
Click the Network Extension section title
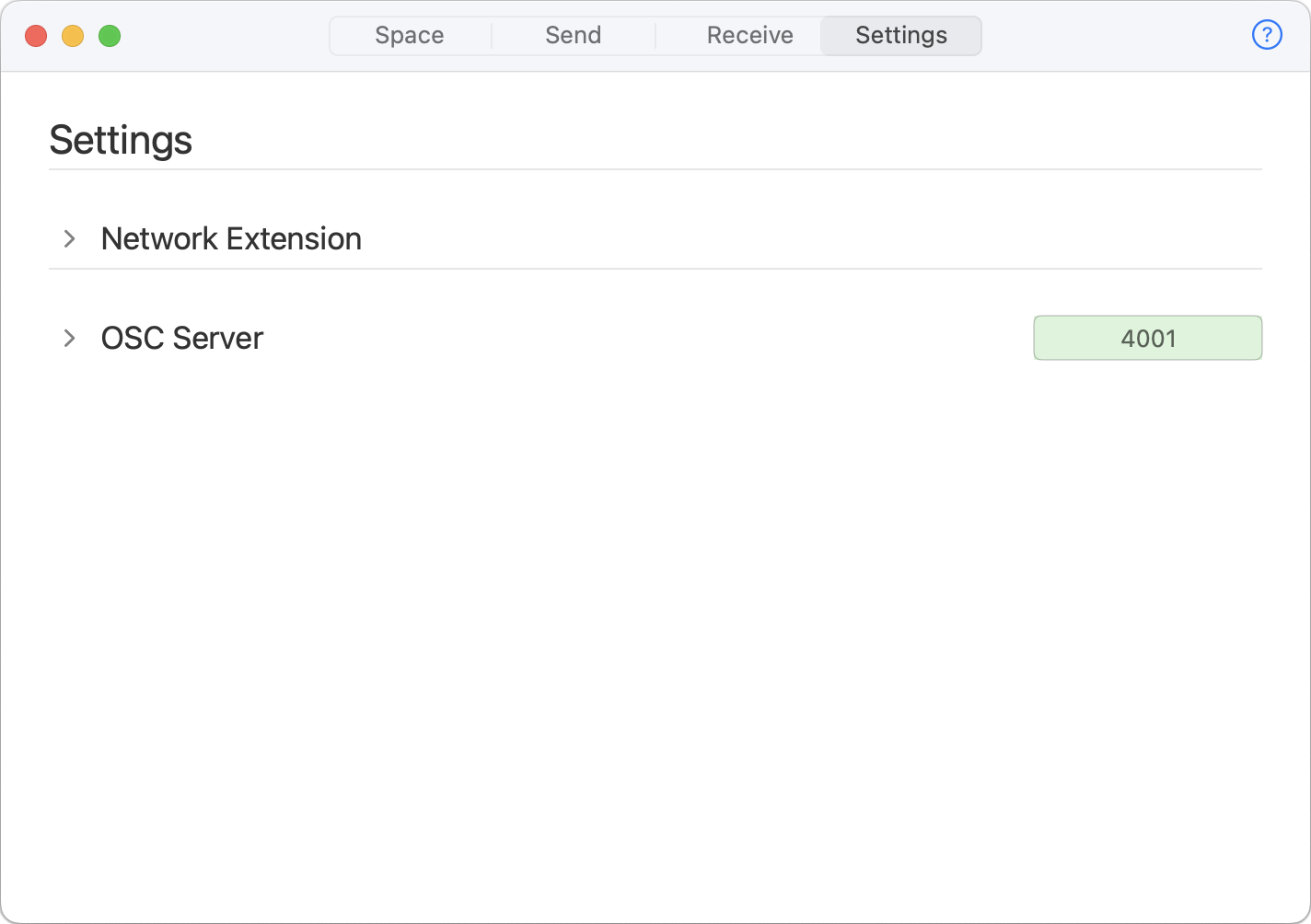(231, 239)
